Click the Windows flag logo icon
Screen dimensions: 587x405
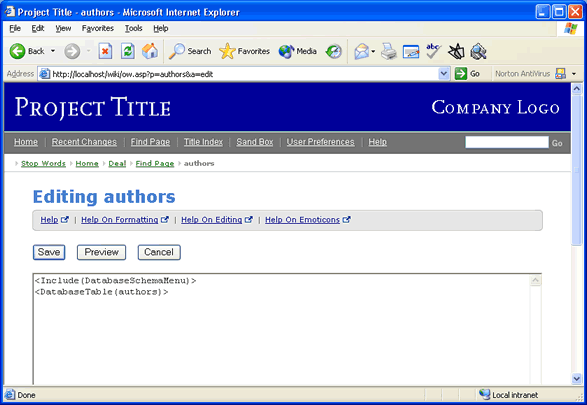pos(571,28)
